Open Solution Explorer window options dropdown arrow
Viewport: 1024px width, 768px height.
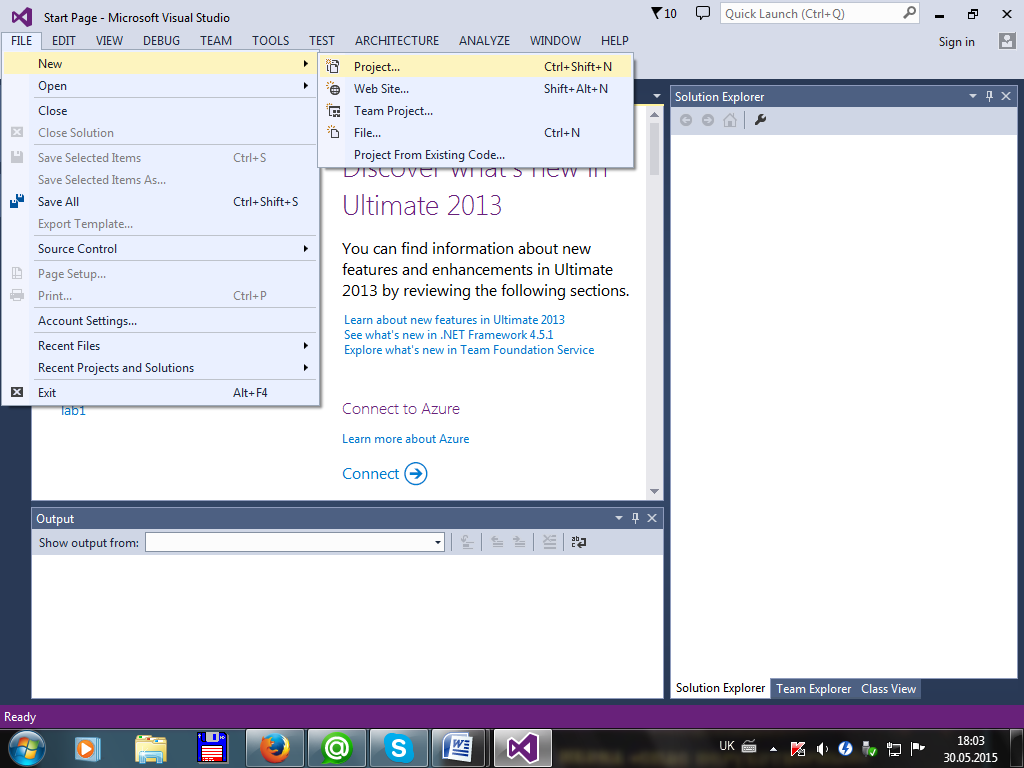pyautogui.click(x=972, y=96)
